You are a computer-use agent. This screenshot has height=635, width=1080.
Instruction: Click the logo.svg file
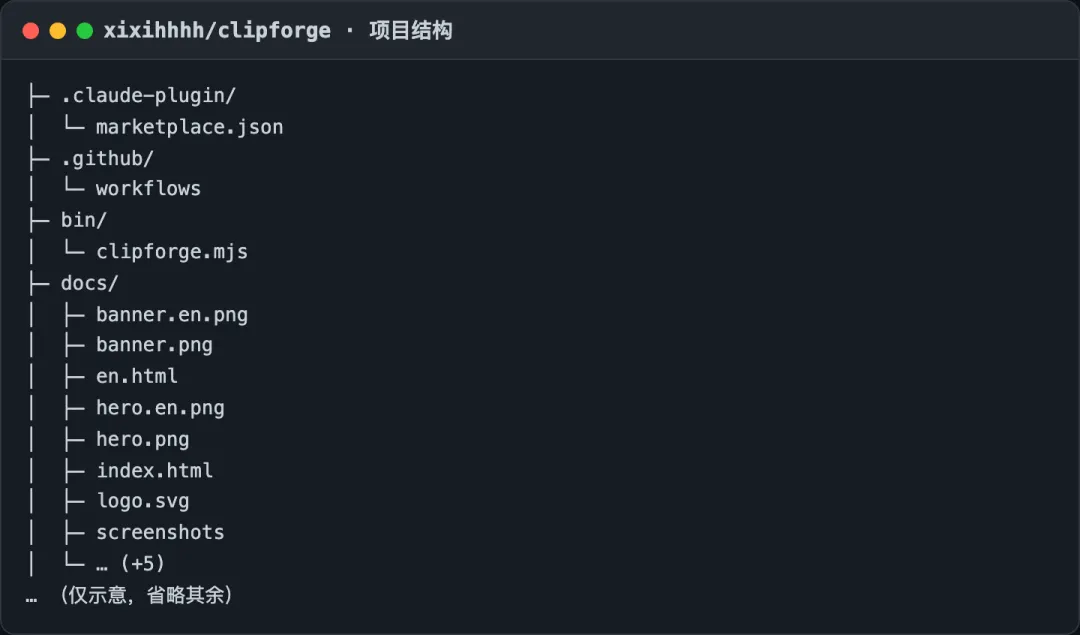click(143, 501)
